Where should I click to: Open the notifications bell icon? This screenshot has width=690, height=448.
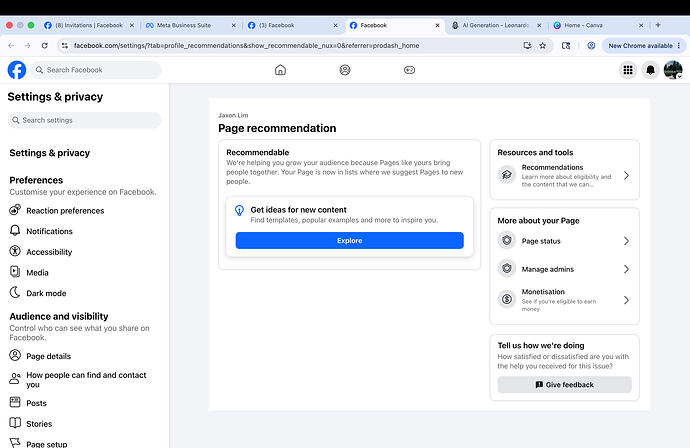coord(650,70)
